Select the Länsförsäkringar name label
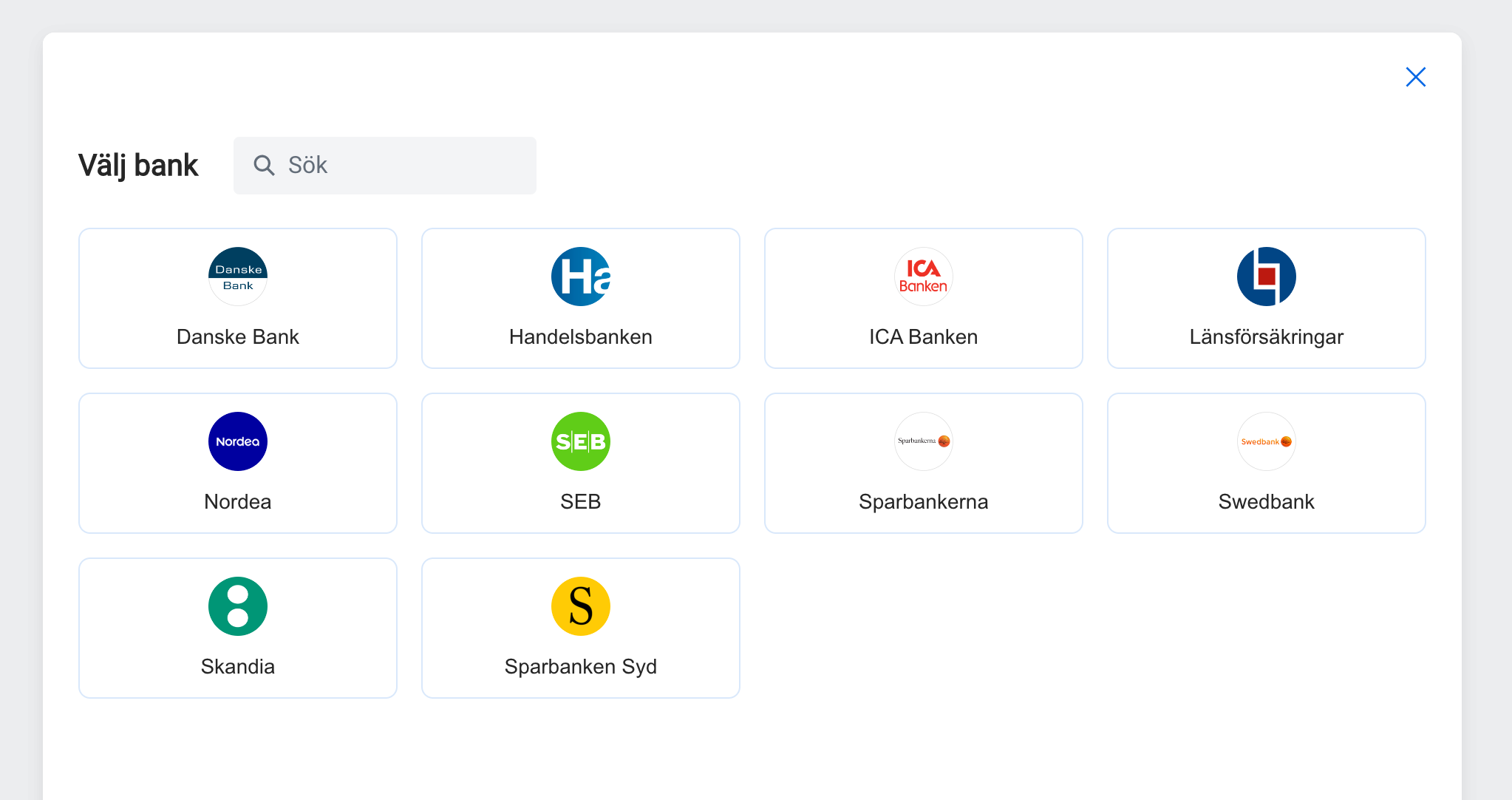This screenshot has height=800, width=1512. click(x=1267, y=337)
